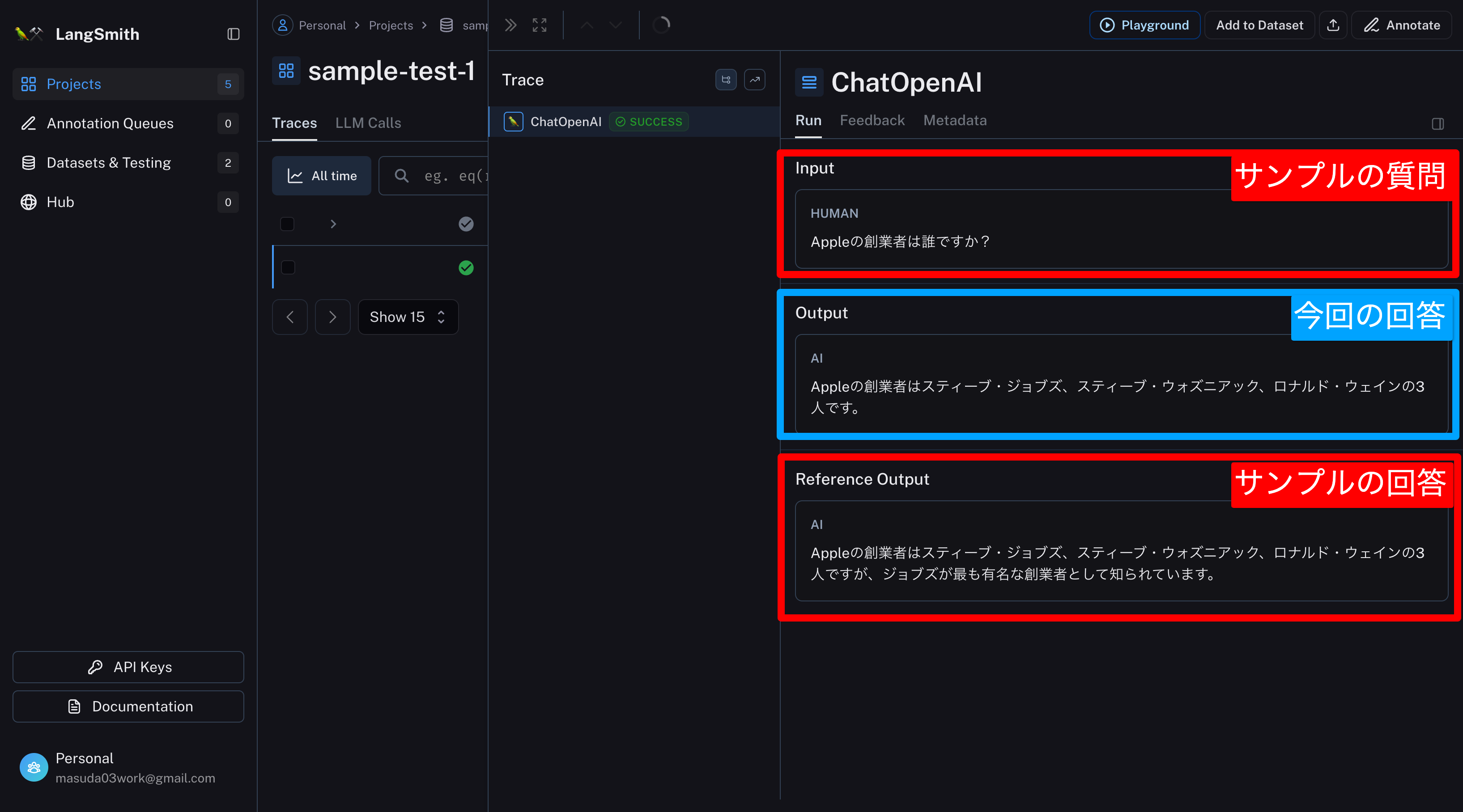Click the ChatOpenAI parrot icon in trace
Screen dimensions: 1463x812
click(514, 122)
